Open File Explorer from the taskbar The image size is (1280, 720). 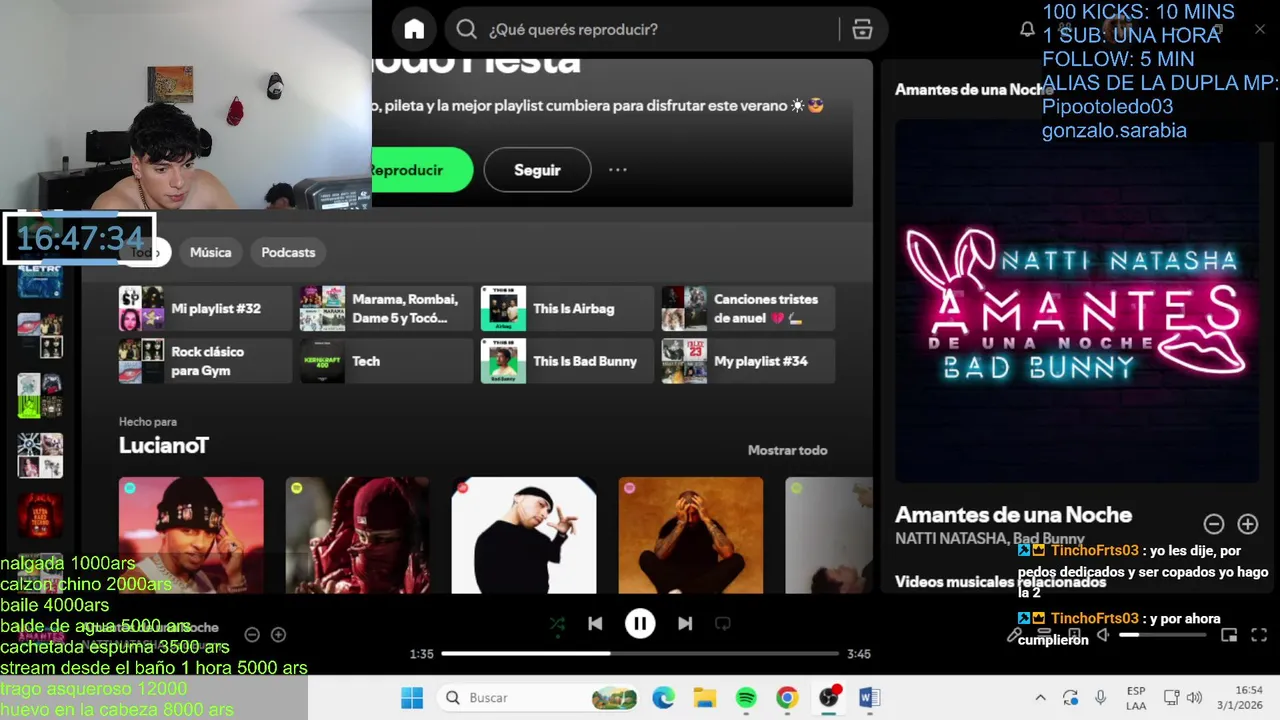[705, 697]
